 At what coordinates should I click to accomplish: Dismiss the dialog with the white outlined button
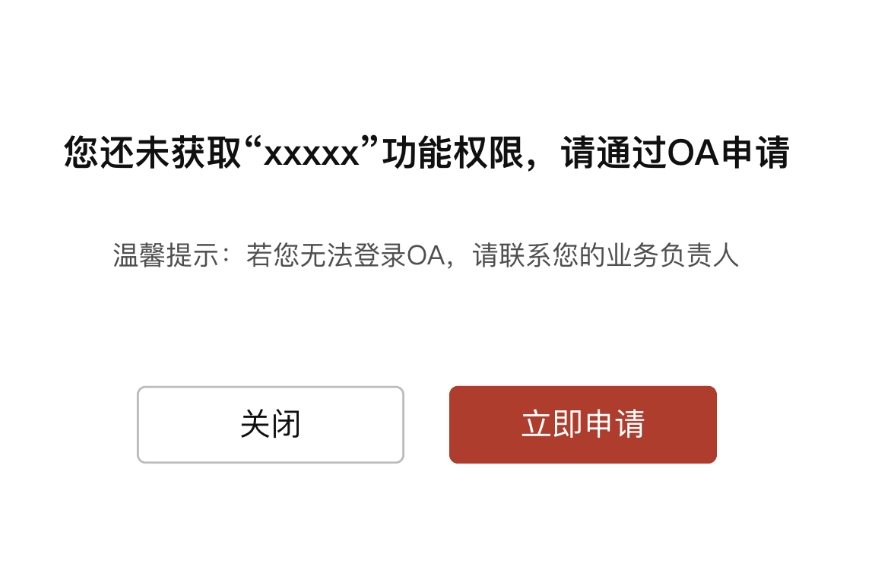click(x=270, y=424)
